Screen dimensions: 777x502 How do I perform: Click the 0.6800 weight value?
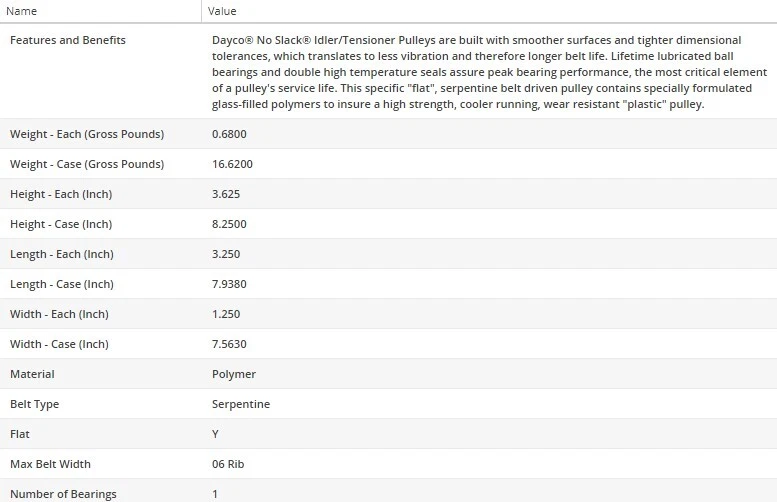tap(230, 134)
